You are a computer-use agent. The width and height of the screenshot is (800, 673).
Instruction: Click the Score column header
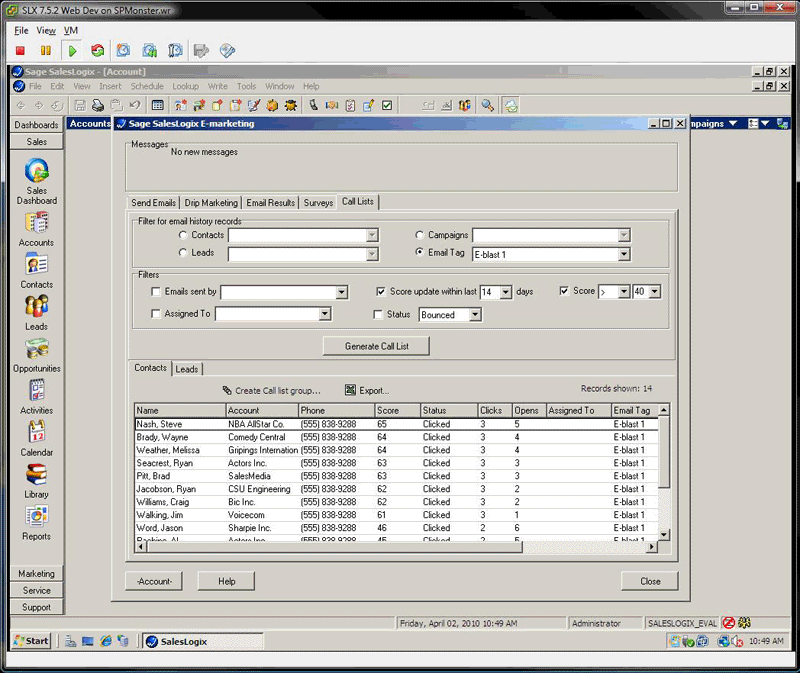point(397,410)
